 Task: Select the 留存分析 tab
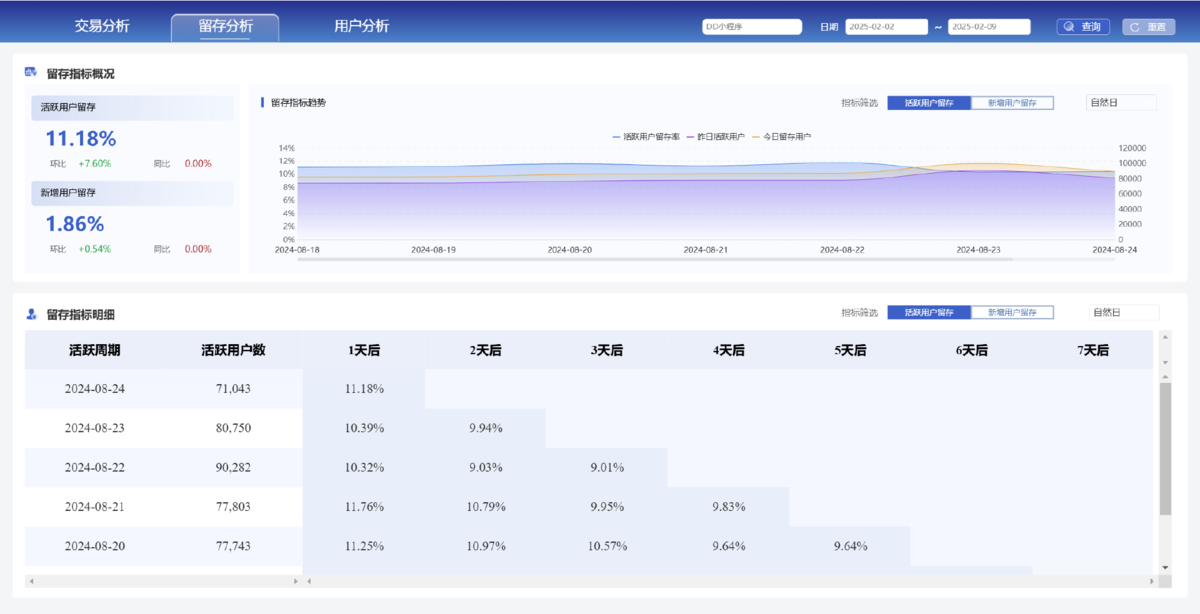click(225, 27)
